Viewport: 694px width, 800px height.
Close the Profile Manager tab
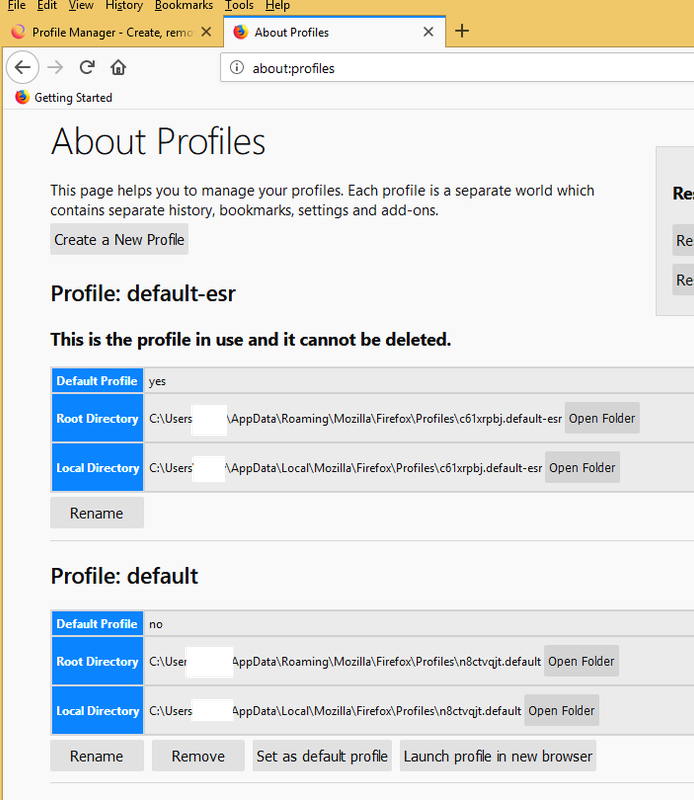(x=206, y=32)
